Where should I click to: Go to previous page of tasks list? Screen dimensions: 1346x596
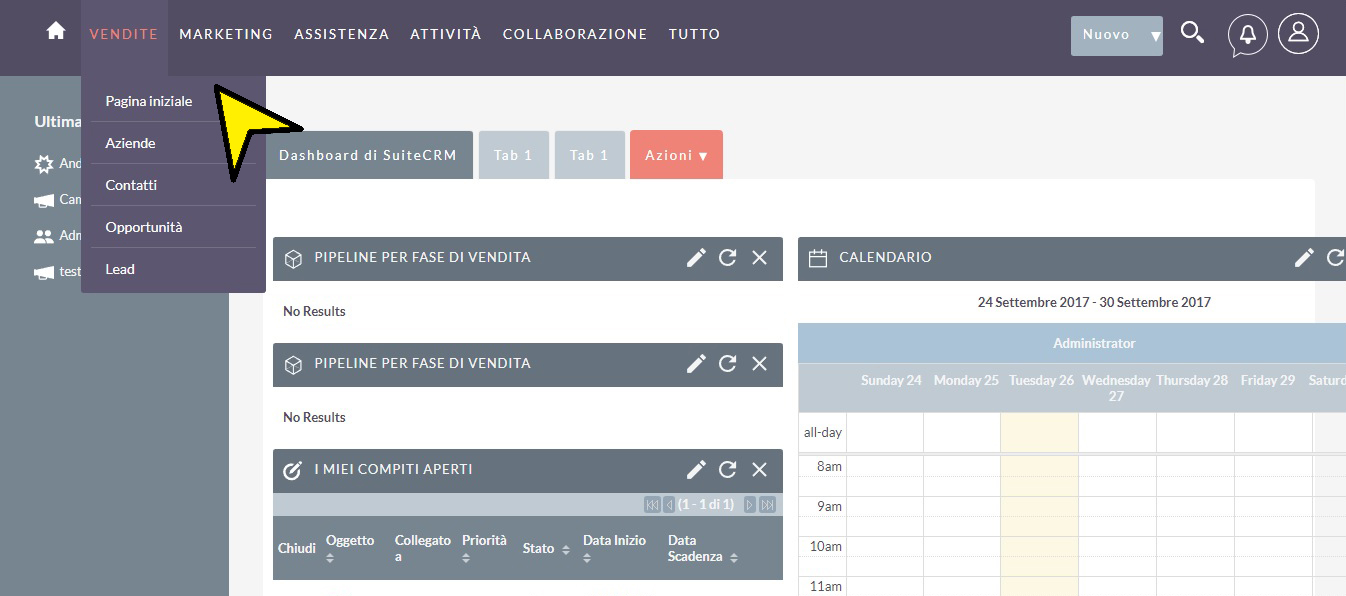[x=668, y=505]
